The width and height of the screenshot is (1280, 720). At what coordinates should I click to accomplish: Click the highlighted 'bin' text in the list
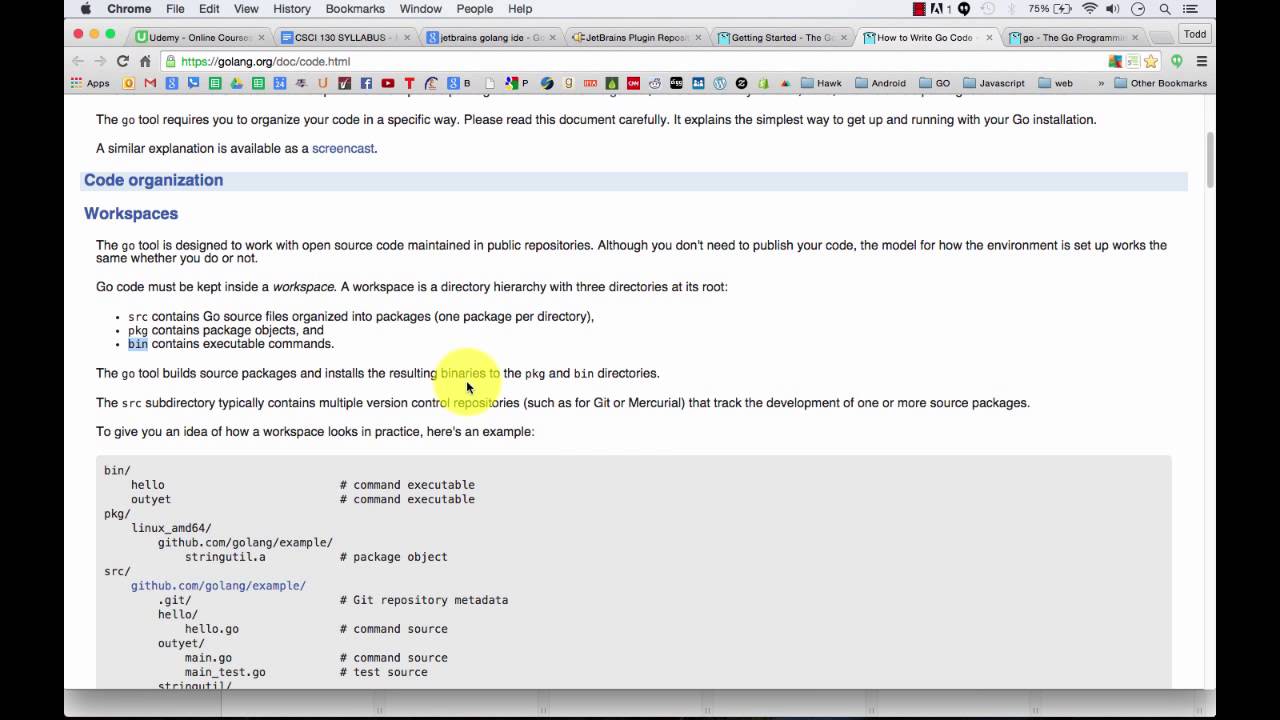[138, 344]
